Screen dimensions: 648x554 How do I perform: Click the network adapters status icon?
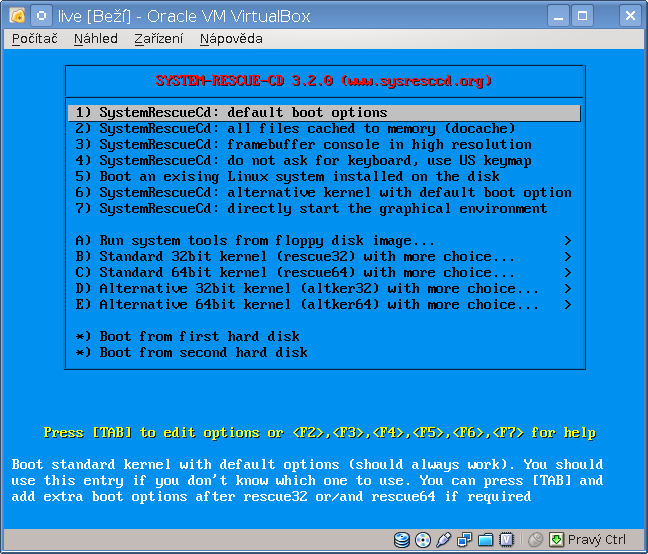tap(465, 540)
